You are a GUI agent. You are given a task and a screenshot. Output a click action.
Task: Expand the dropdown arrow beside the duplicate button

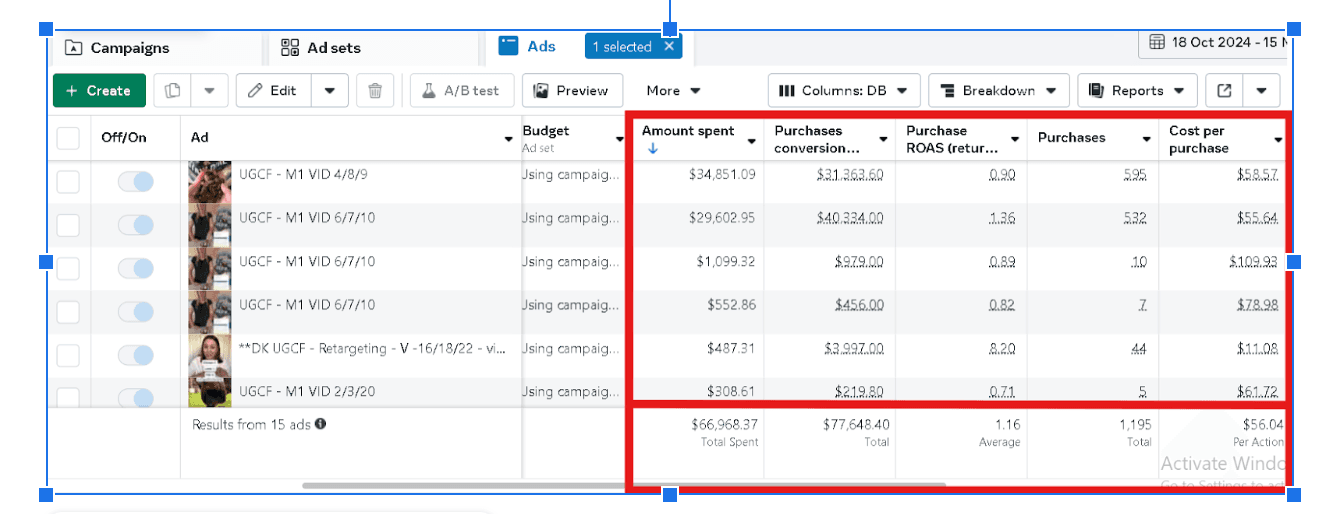click(209, 90)
